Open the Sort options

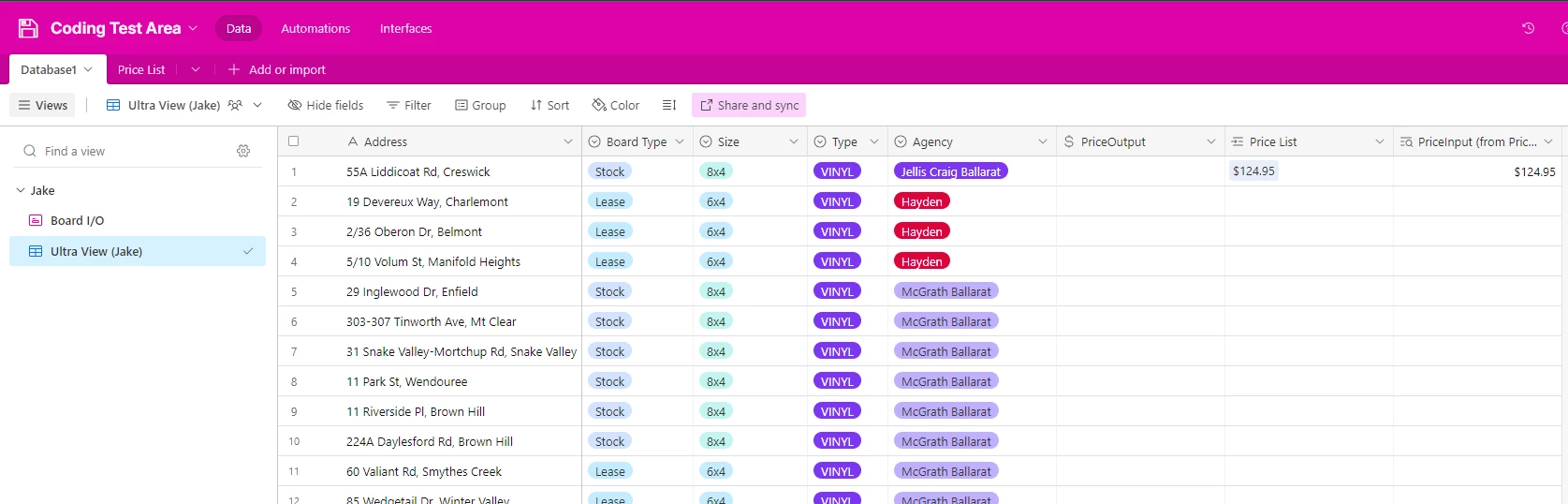550,105
